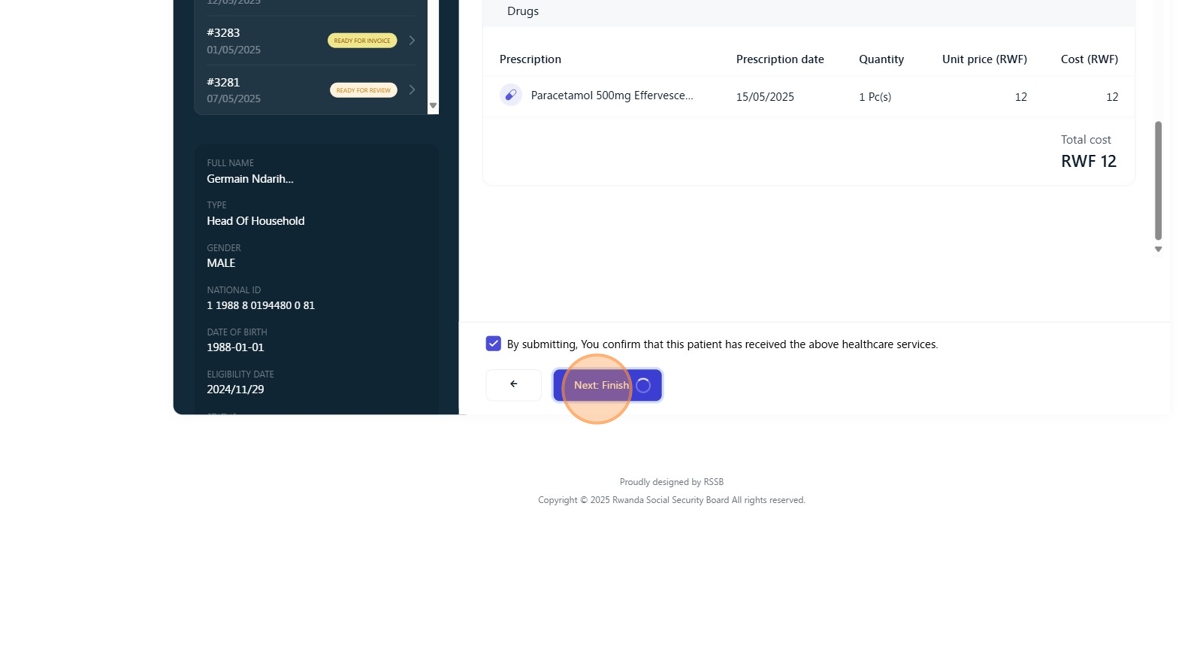Click the main panel scroll down arrow
This screenshot has width=1200, height=670.
coord(1158,249)
